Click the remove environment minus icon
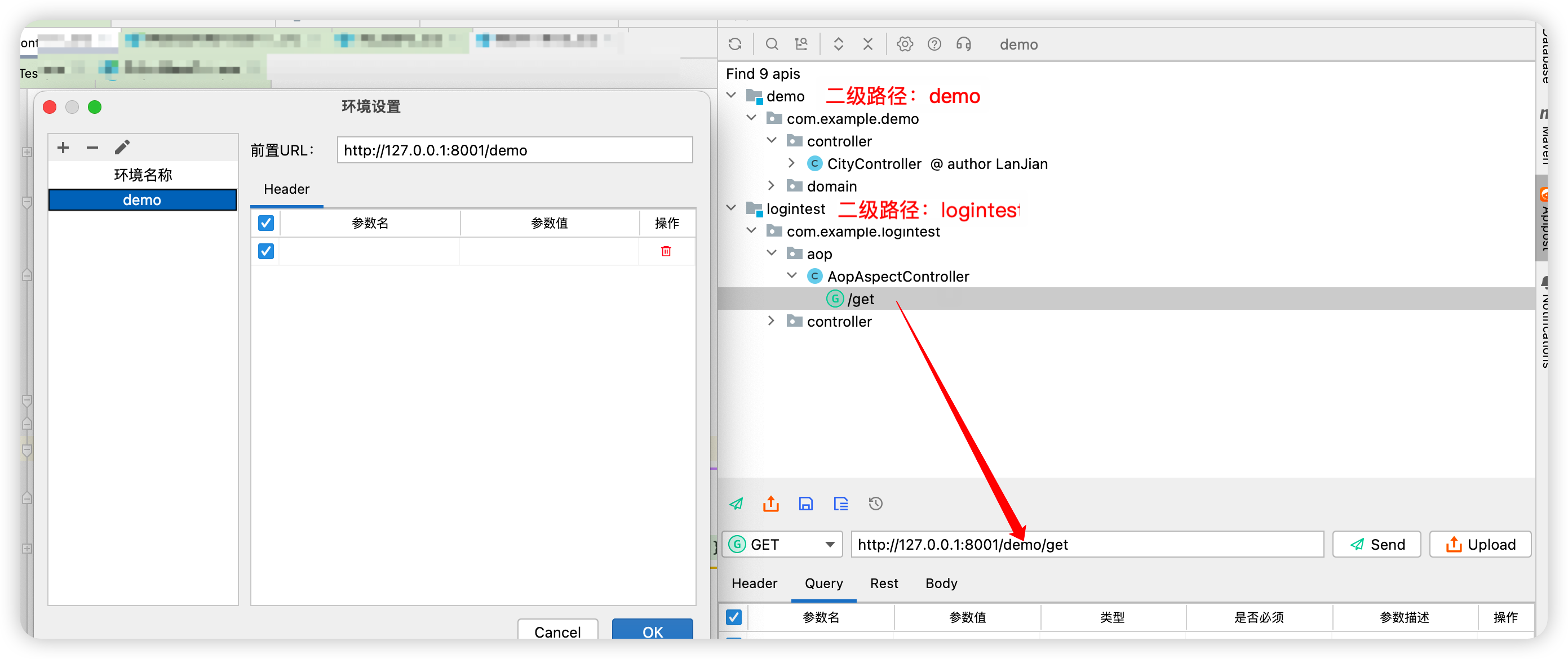 pyautogui.click(x=92, y=147)
